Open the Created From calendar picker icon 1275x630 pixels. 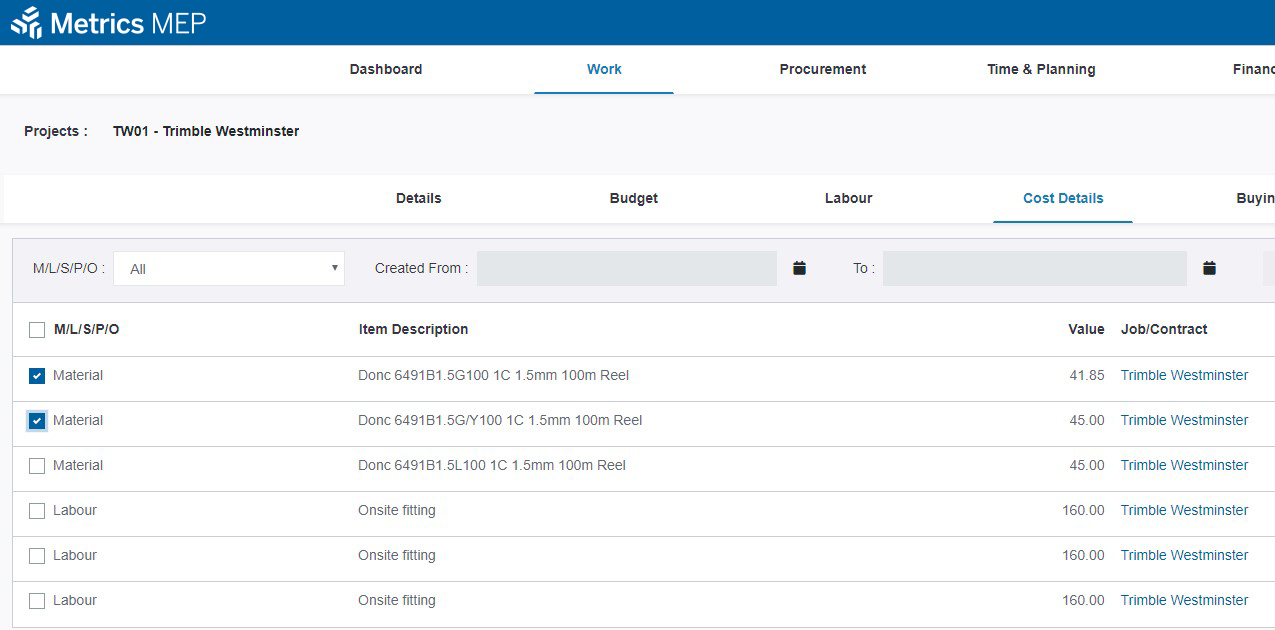pyautogui.click(x=798, y=267)
